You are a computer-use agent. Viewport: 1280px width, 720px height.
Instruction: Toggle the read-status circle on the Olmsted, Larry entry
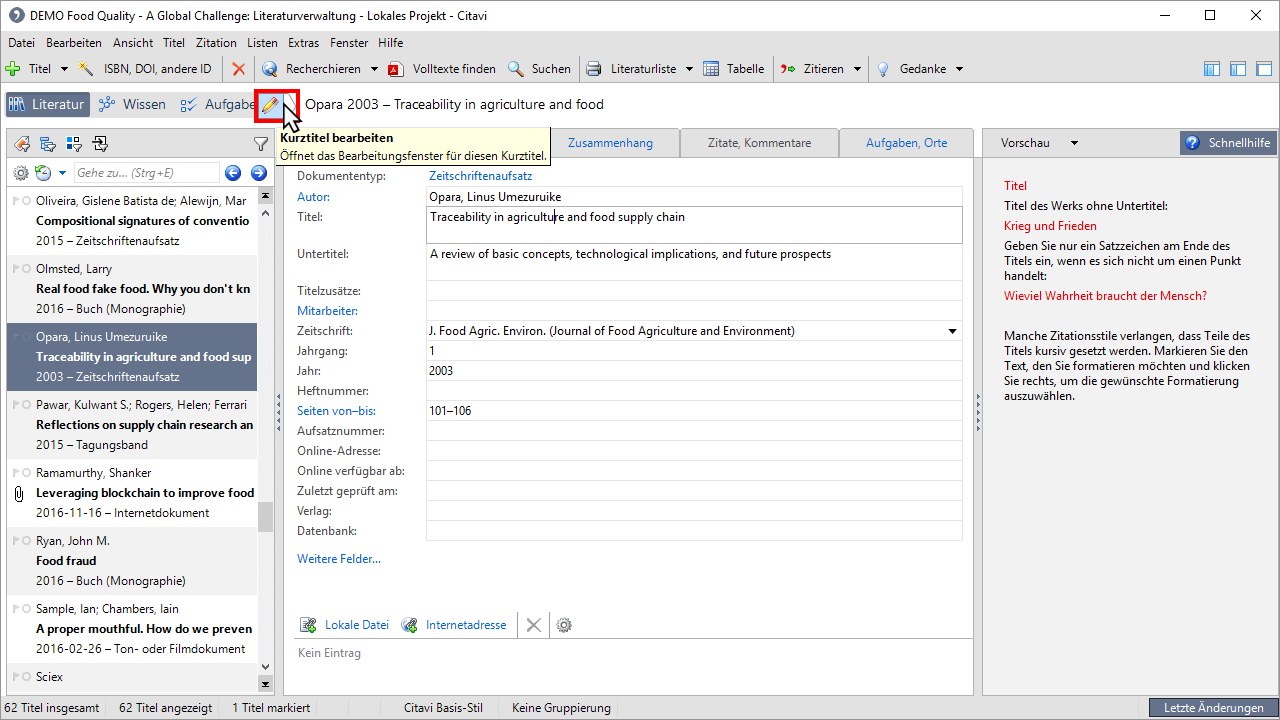24,269
